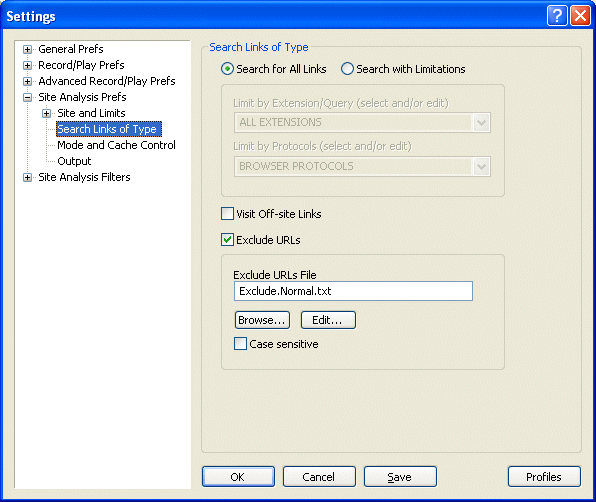Open Mode and Cache Control settings

116,145
